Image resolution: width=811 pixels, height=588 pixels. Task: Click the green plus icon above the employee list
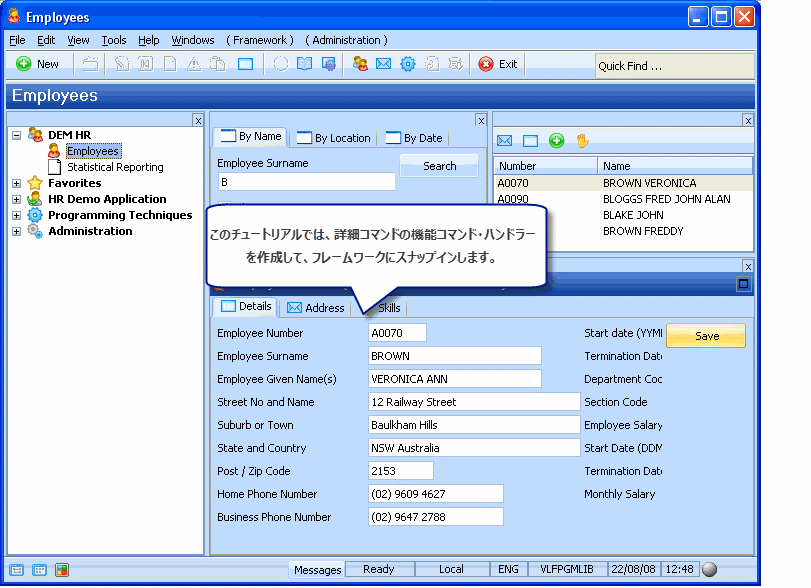pos(557,141)
